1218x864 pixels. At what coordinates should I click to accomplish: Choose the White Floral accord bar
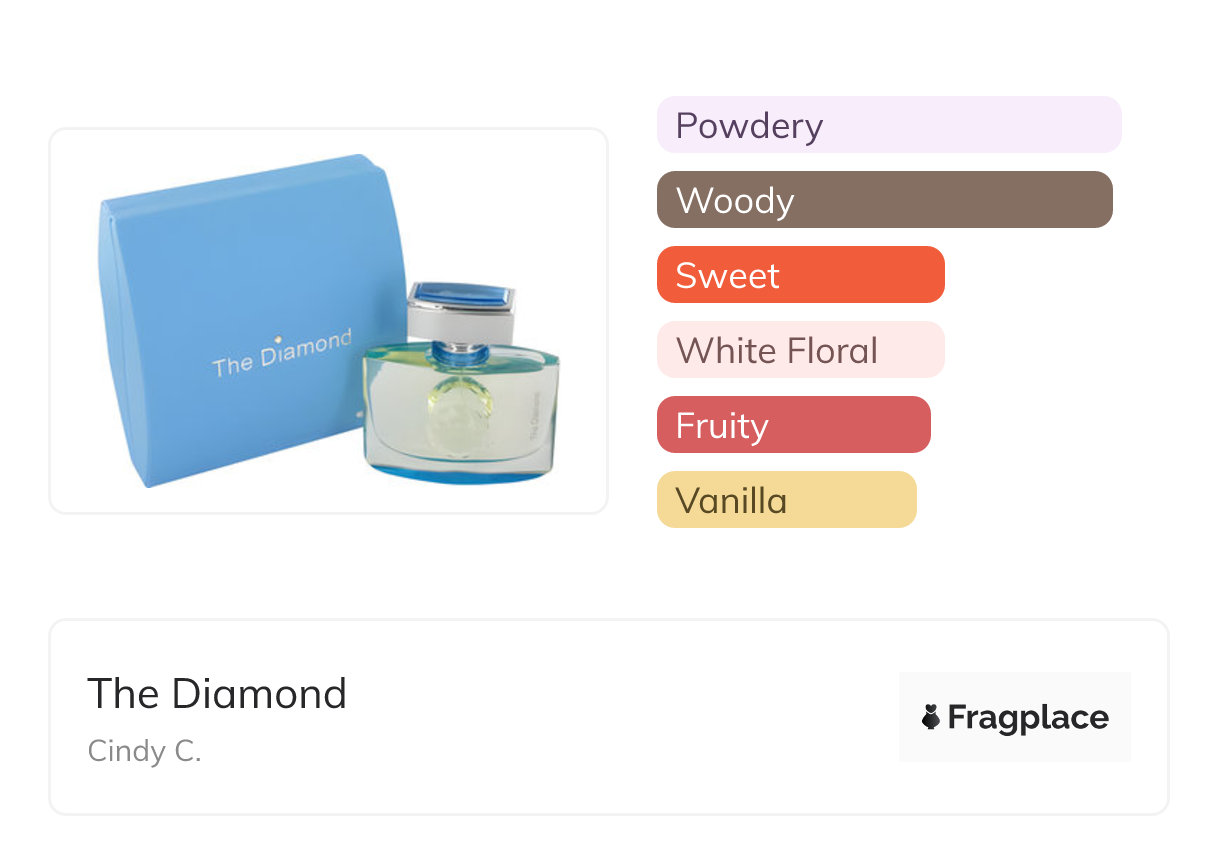point(800,350)
